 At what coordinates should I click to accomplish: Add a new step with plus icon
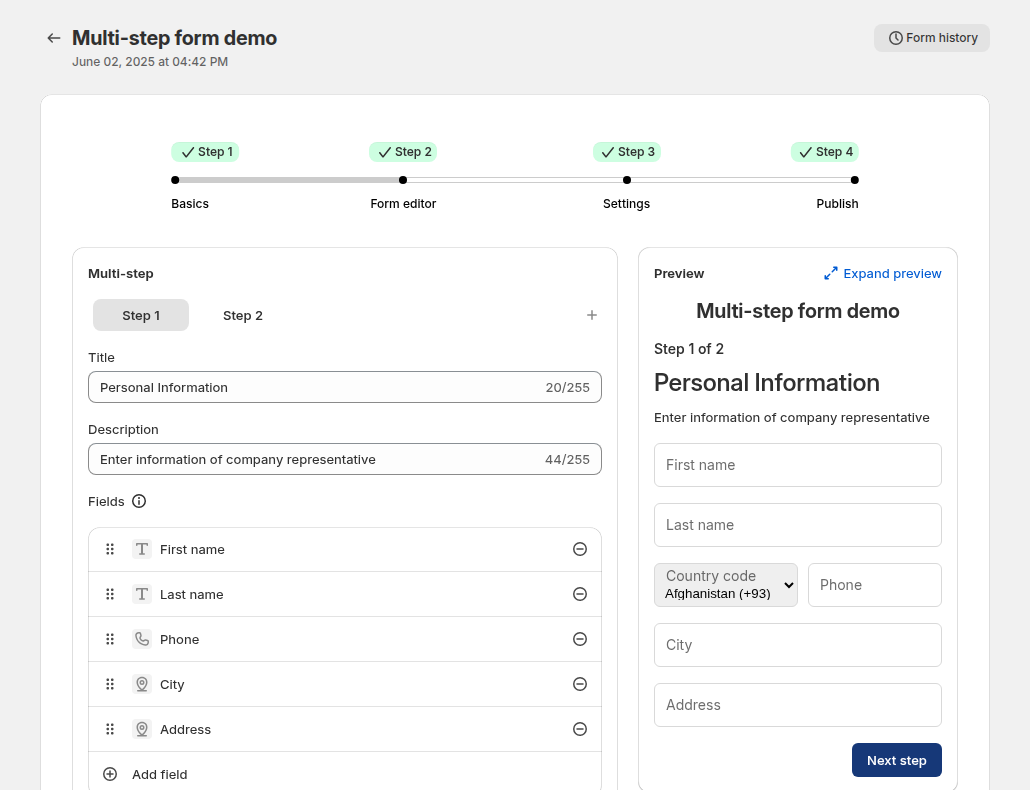[592, 315]
